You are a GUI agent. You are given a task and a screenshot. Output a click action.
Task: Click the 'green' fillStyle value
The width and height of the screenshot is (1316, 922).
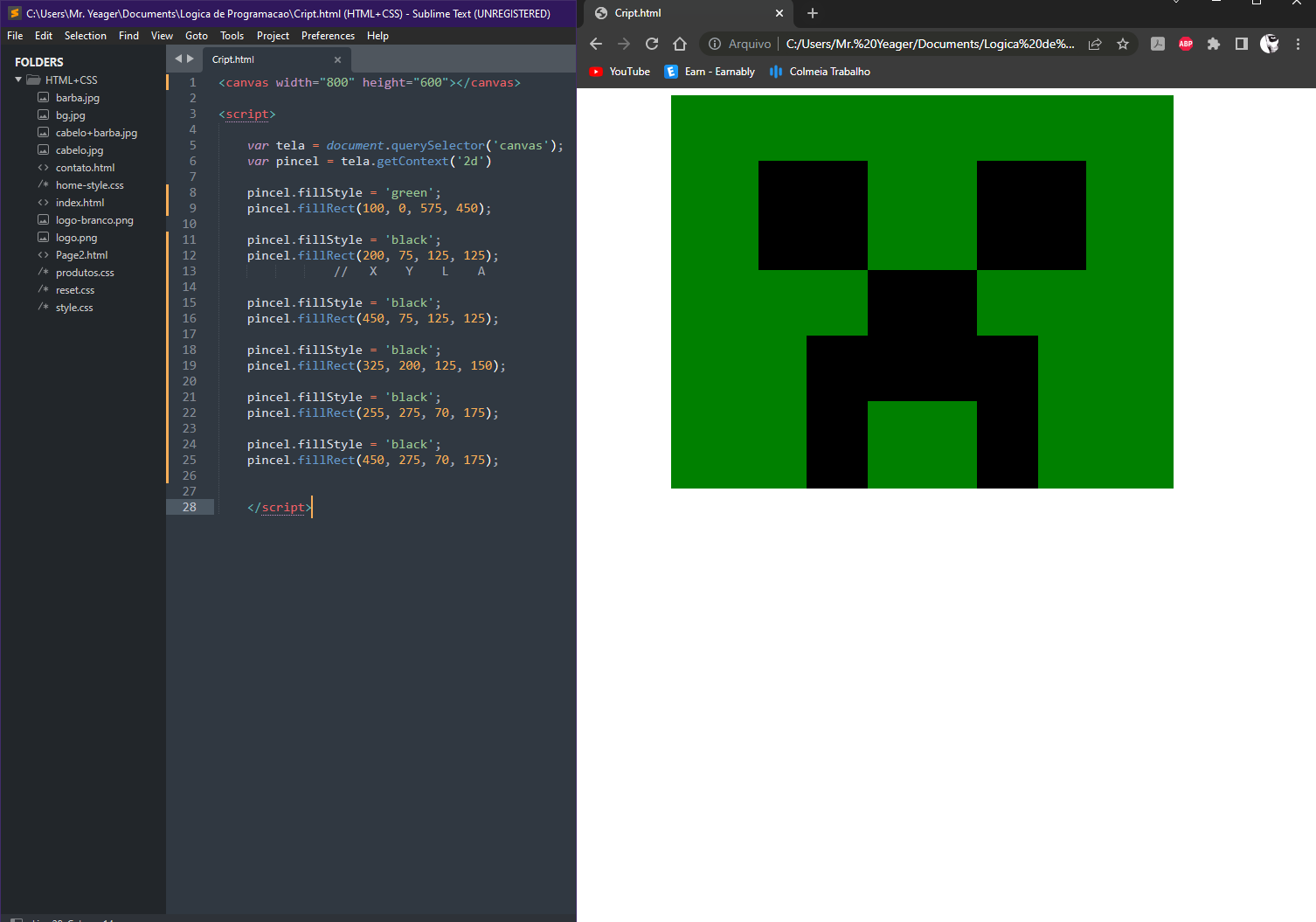click(x=410, y=192)
